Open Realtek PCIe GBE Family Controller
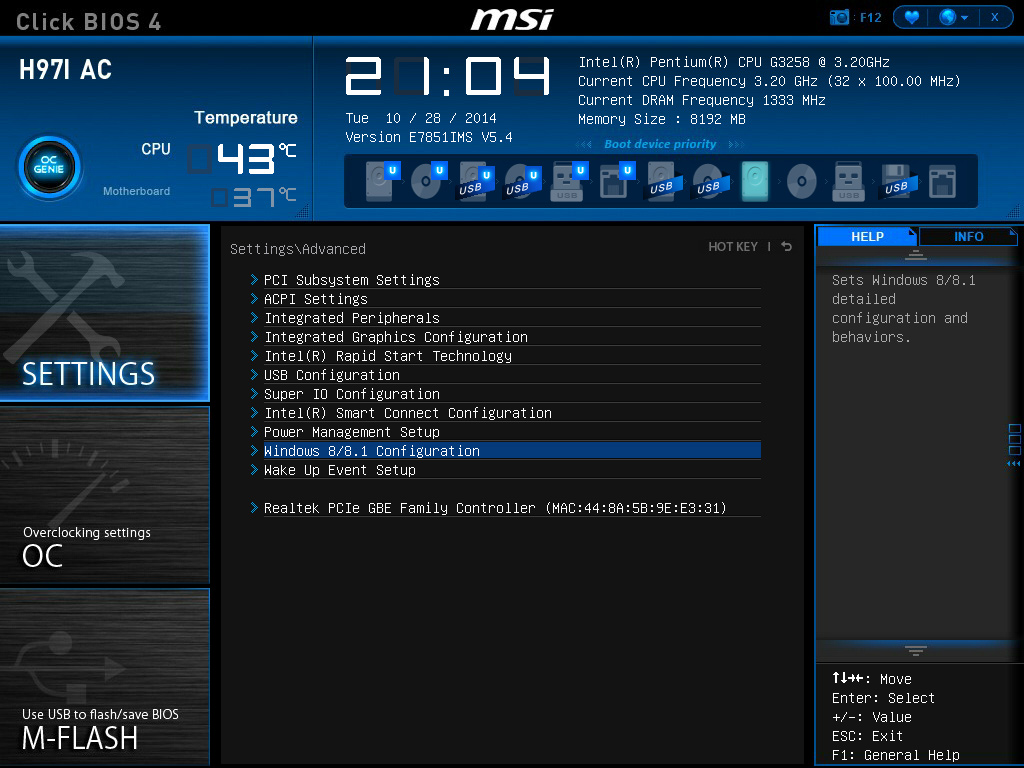The image size is (1024, 768). [x=495, y=508]
